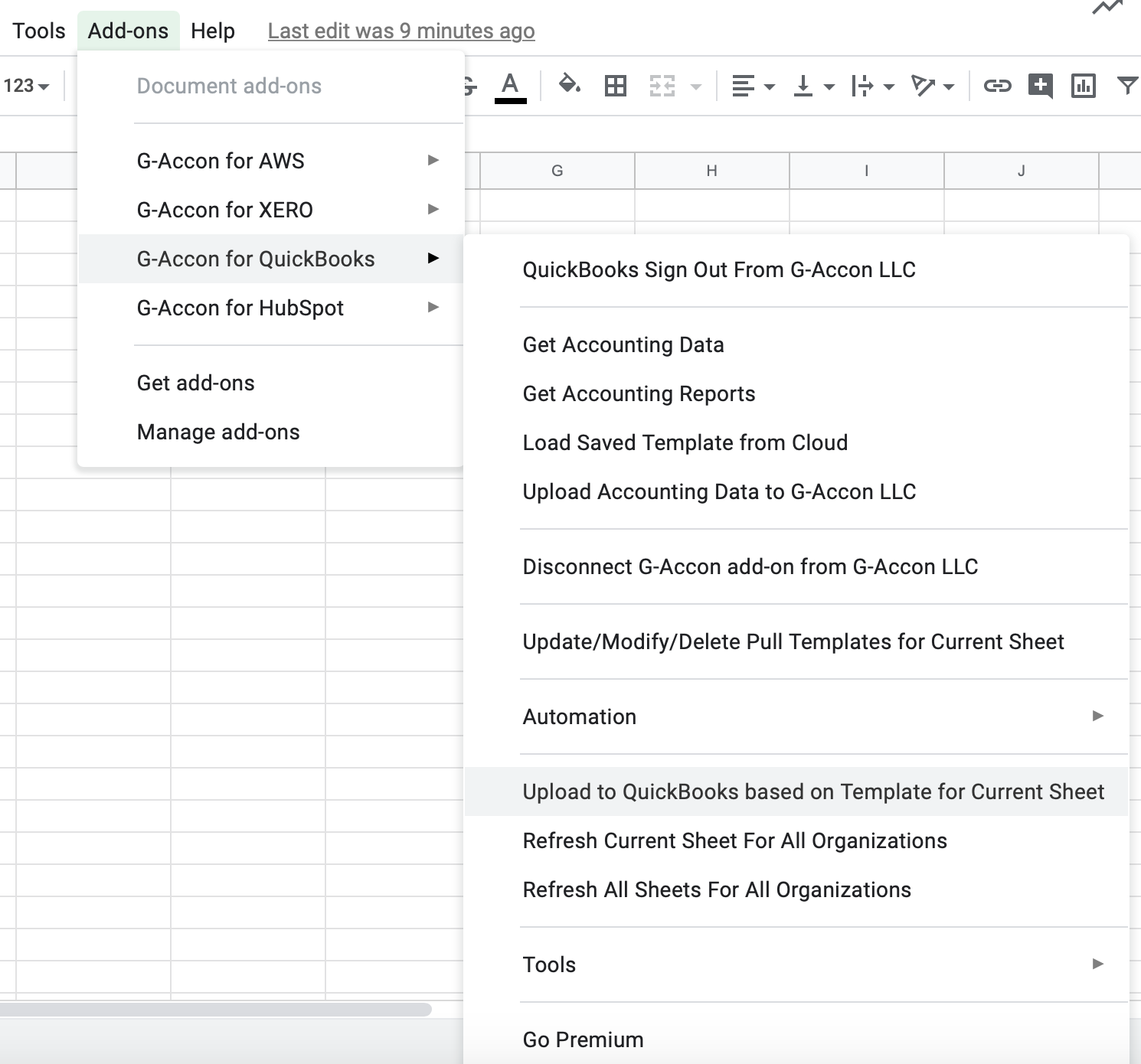Click the insert chart icon
The width and height of the screenshot is (1141, 1064).
(1083, 86)
